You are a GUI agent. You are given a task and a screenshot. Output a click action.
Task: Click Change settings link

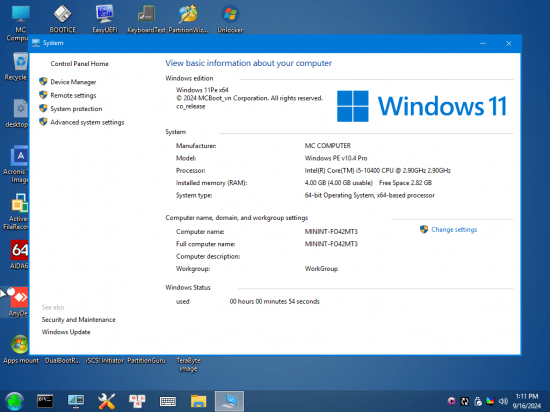(454, 230)
